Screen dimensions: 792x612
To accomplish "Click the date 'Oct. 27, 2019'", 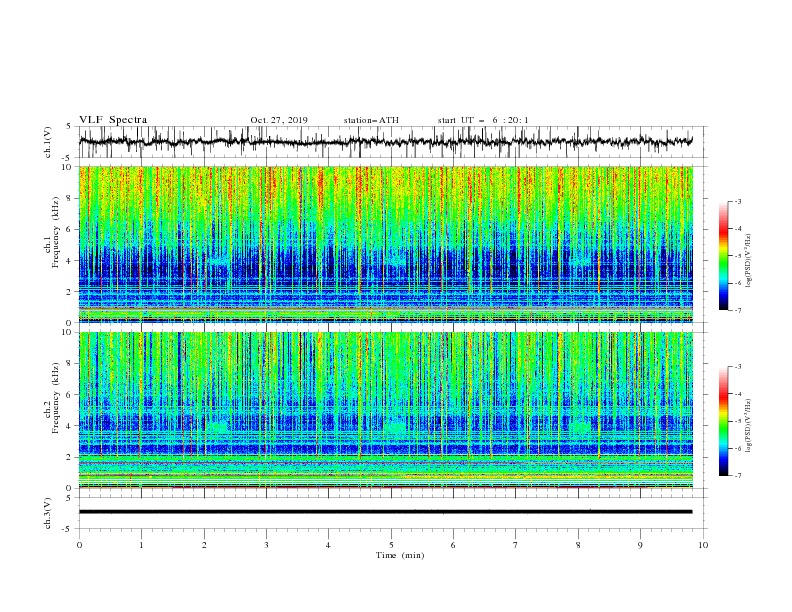I will 279,120.
